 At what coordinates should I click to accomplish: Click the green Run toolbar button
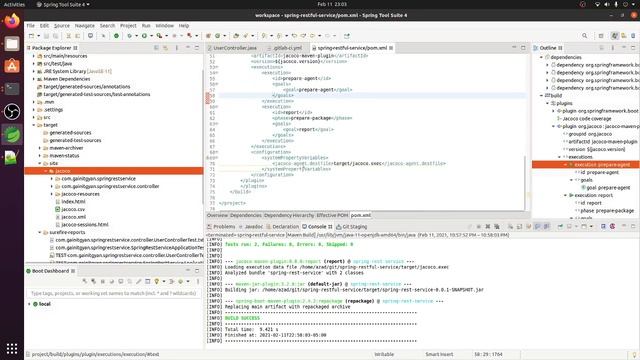click(144, 36)
